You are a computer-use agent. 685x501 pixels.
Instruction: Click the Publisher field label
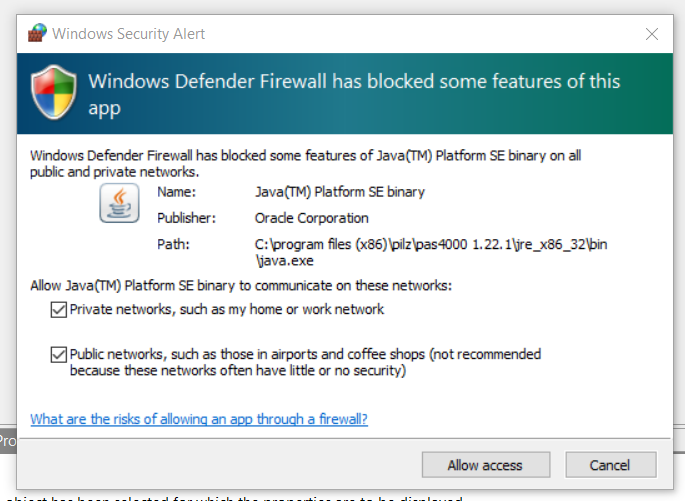(187, 218)
